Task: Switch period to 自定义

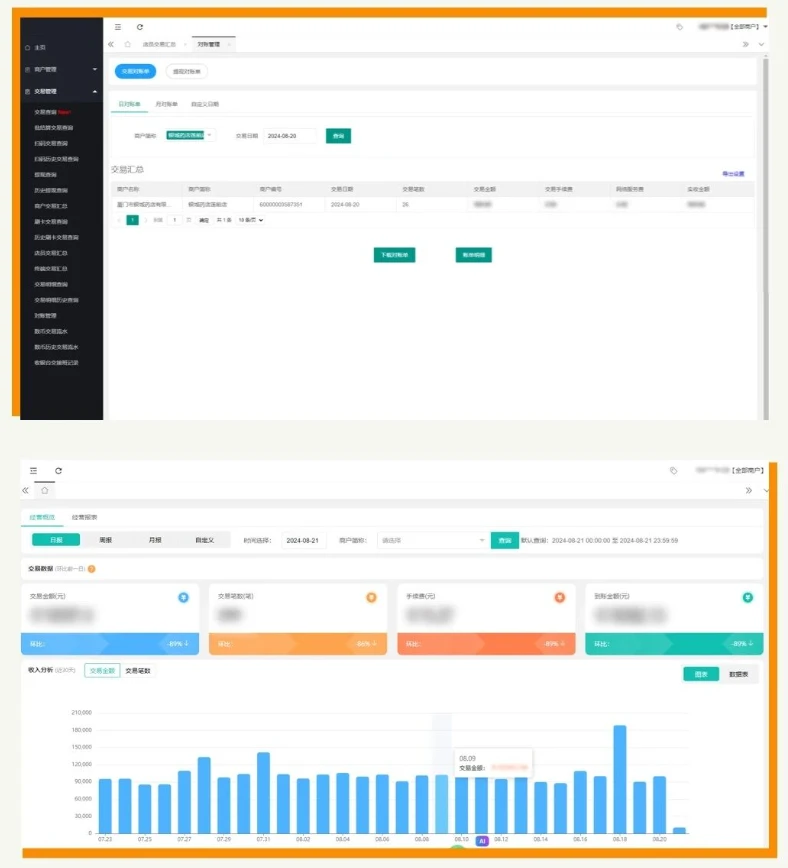Action: pos(204,540)
